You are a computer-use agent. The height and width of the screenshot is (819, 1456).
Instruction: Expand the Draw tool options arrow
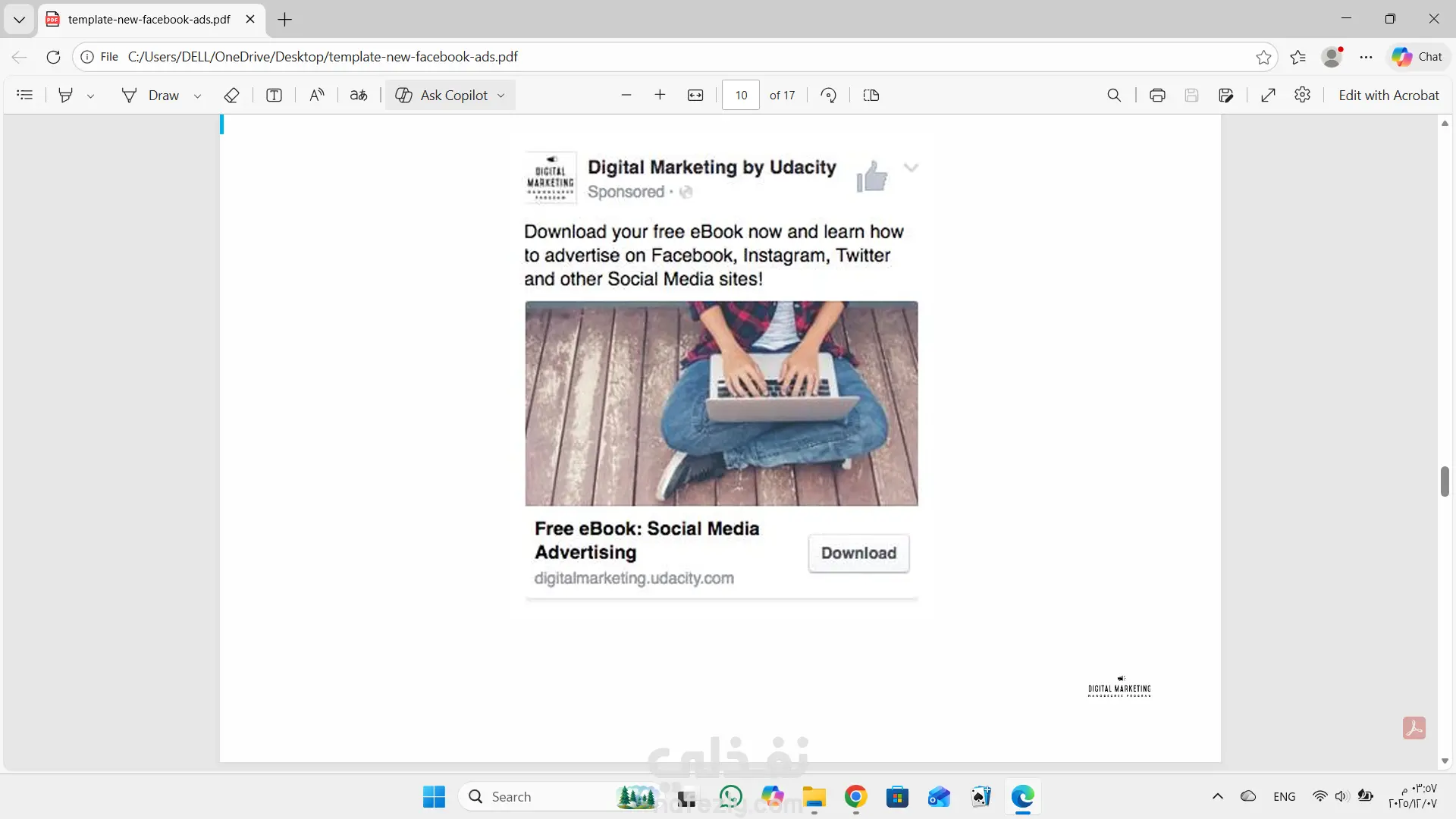tap(198, 96)
